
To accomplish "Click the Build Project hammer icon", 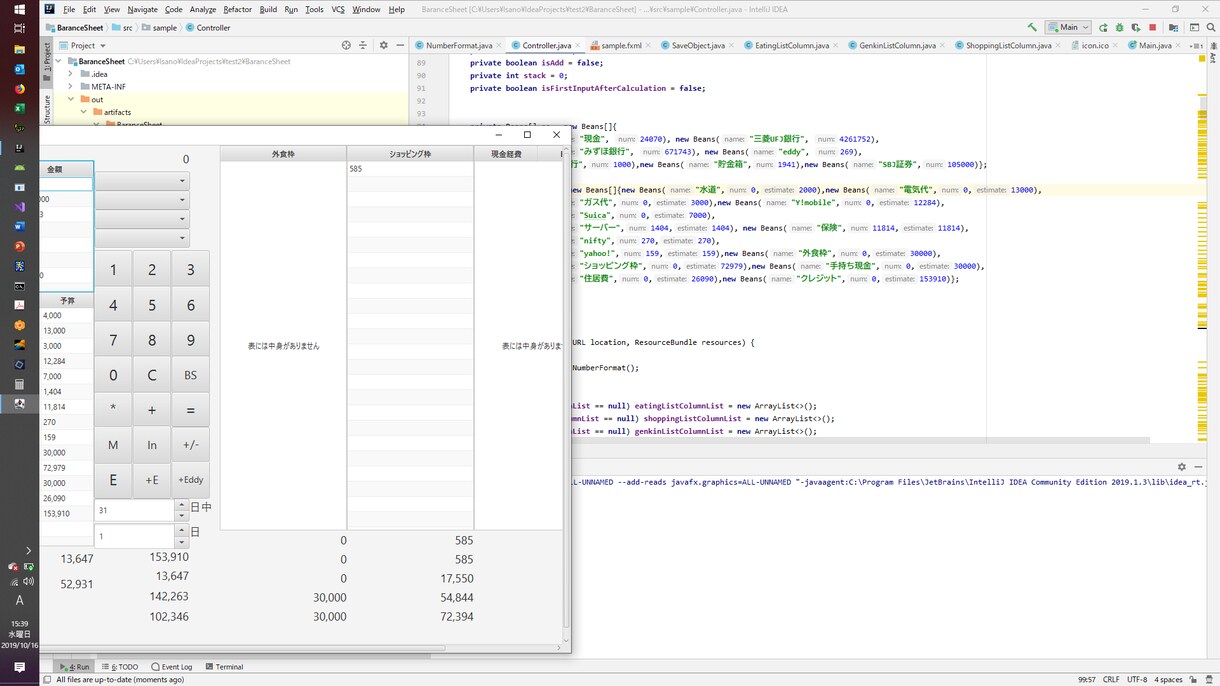I will pyautogui.click(x=1032, y=28).
